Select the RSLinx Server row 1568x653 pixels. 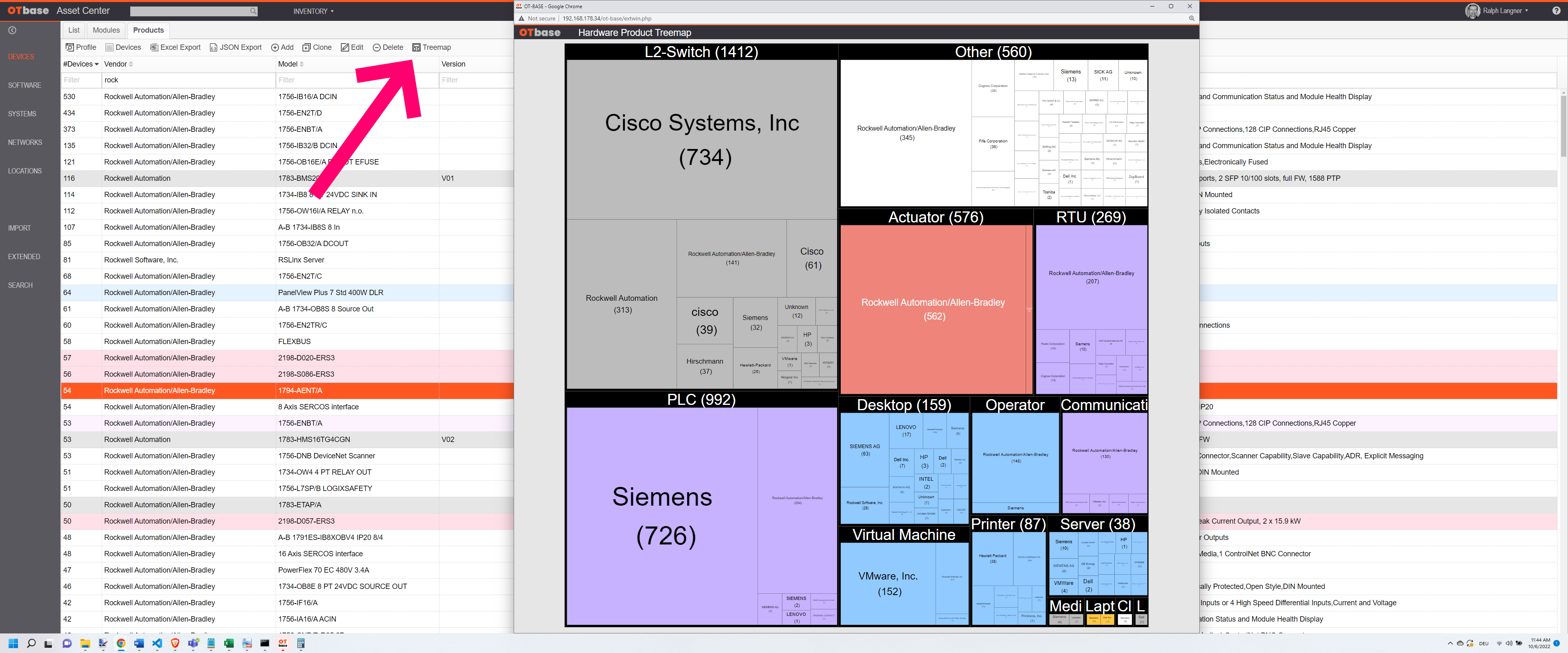point(287,260)
